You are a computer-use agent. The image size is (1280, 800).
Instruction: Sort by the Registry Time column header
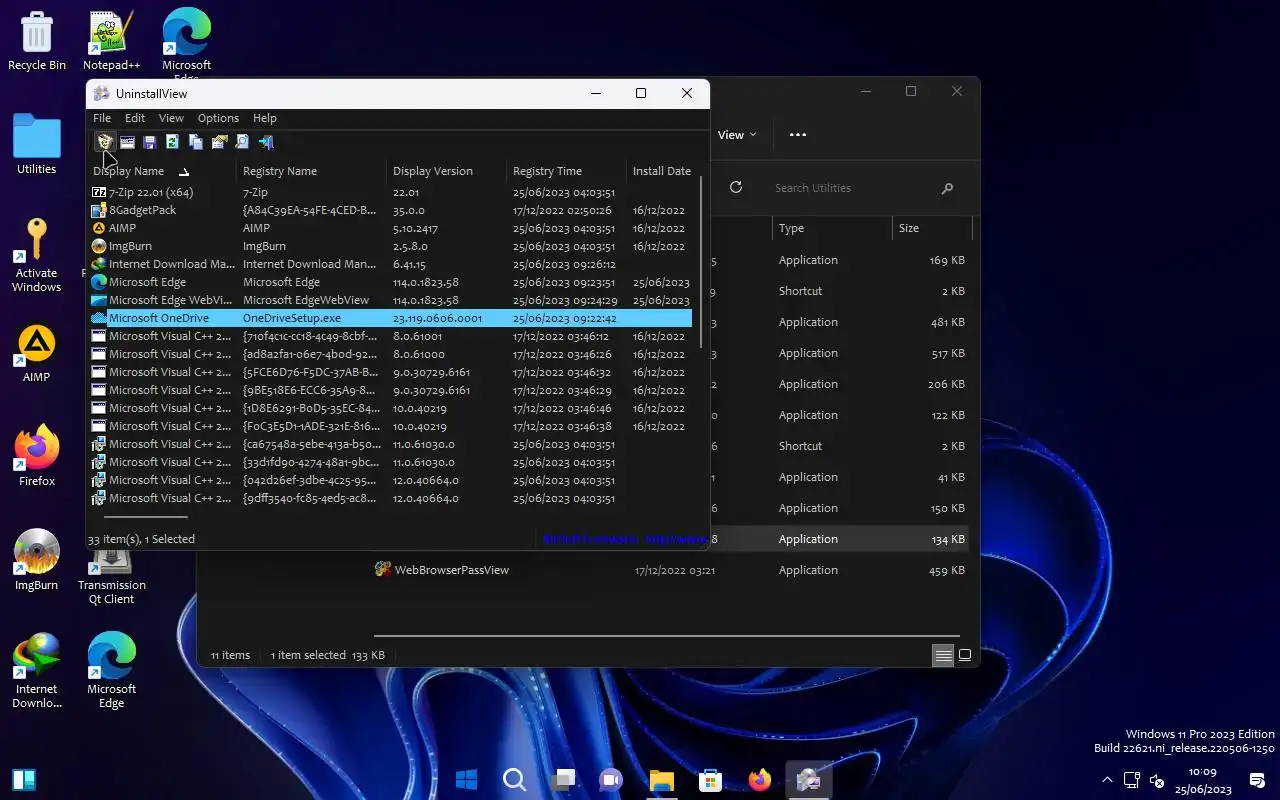point(566,171)
